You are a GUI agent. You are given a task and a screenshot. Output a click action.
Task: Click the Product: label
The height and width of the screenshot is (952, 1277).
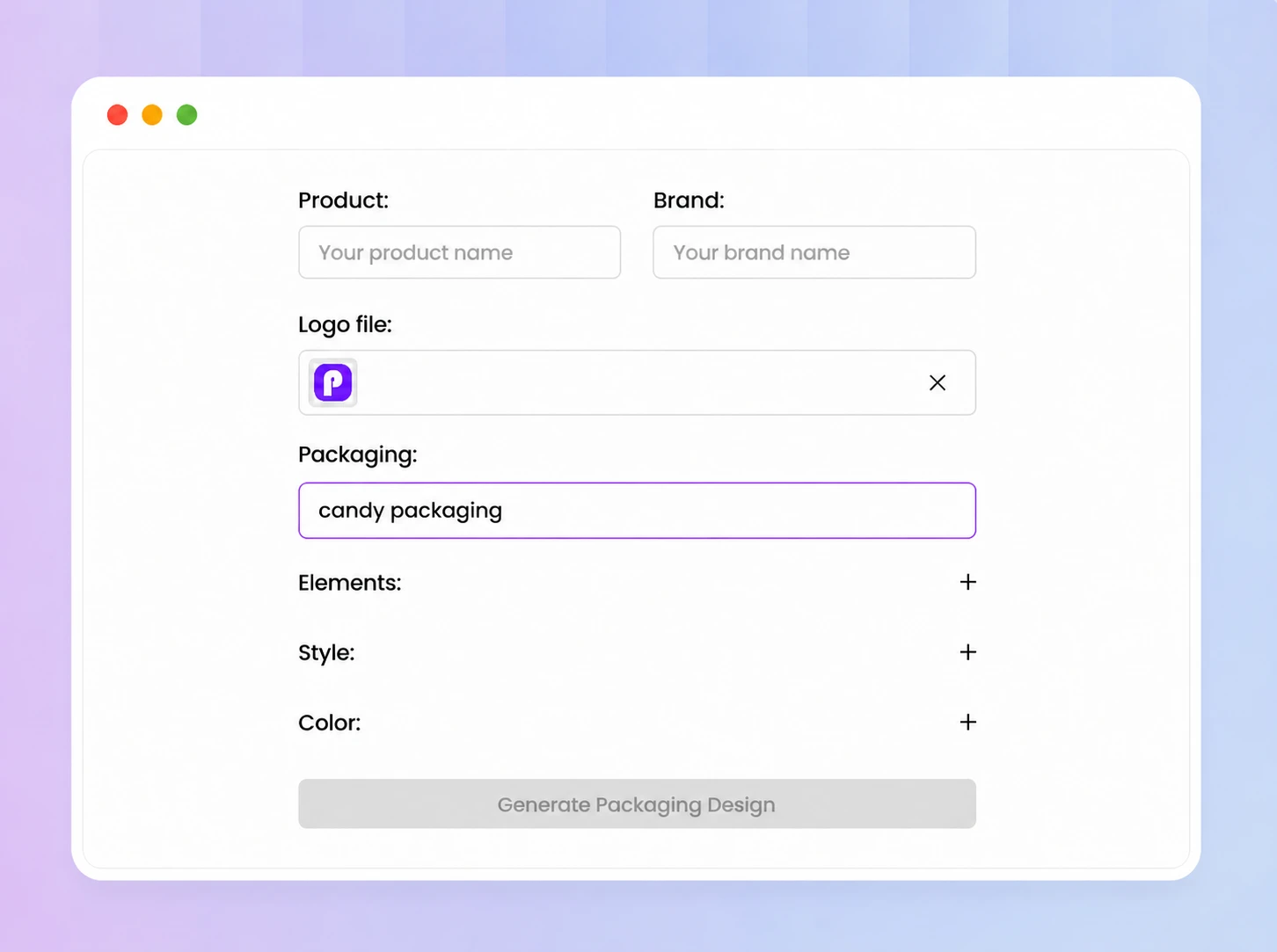[343, 200]
